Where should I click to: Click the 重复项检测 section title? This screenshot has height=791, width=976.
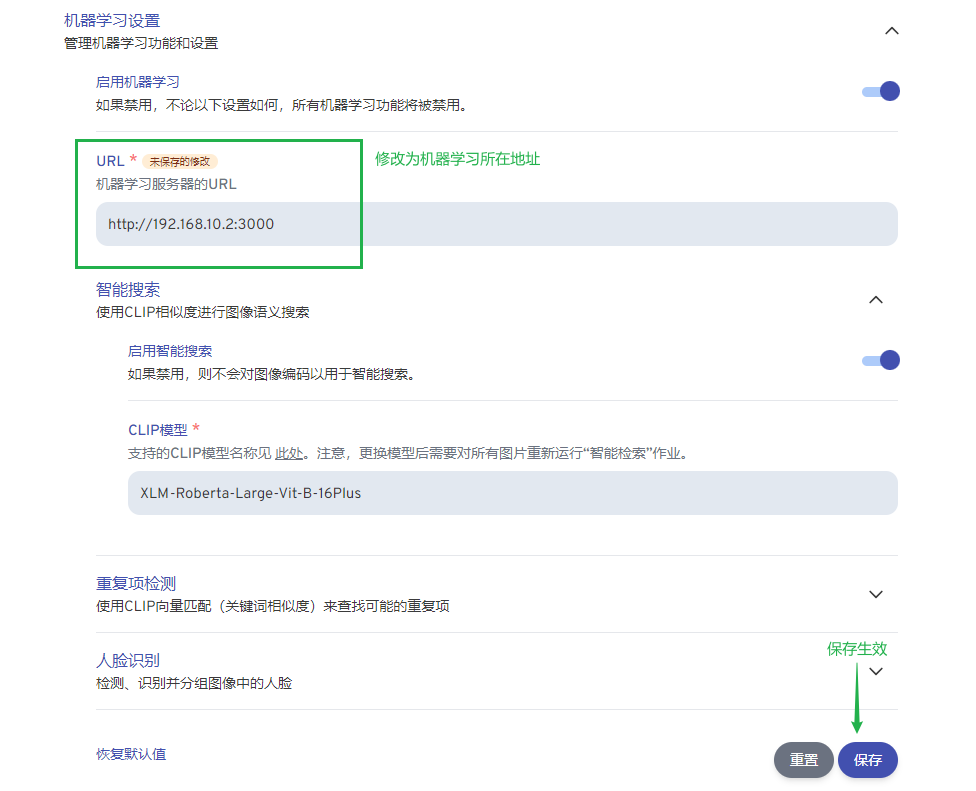coord(136,583)
